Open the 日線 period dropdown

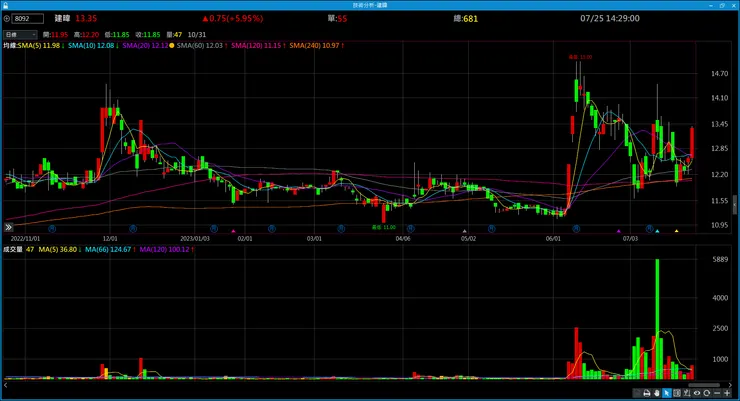coord(20,34)
